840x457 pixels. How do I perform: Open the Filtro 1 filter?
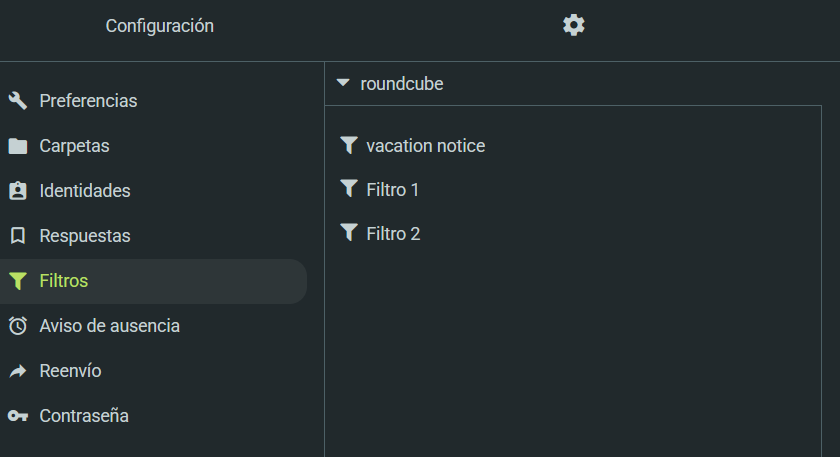click(x=393, y=190)
